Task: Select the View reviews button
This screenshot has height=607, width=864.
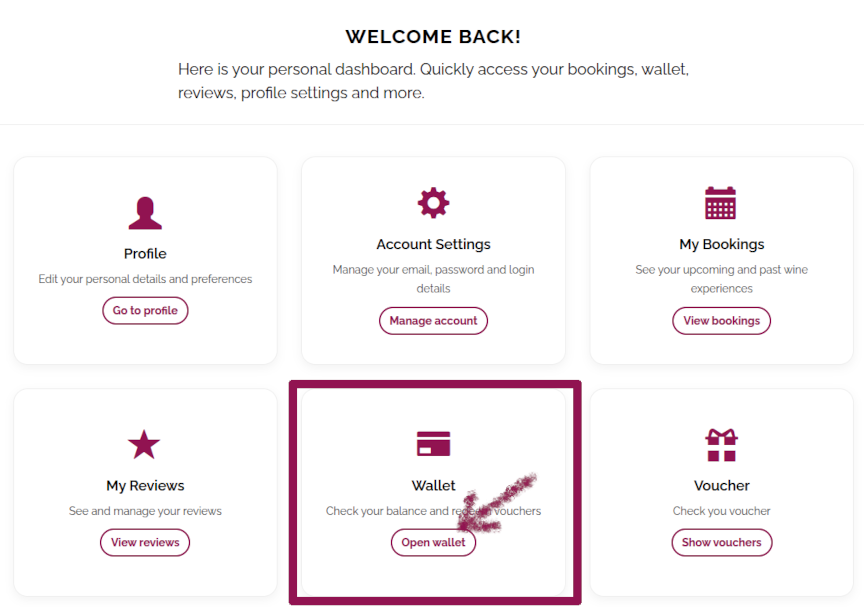Action: [145, 542]
